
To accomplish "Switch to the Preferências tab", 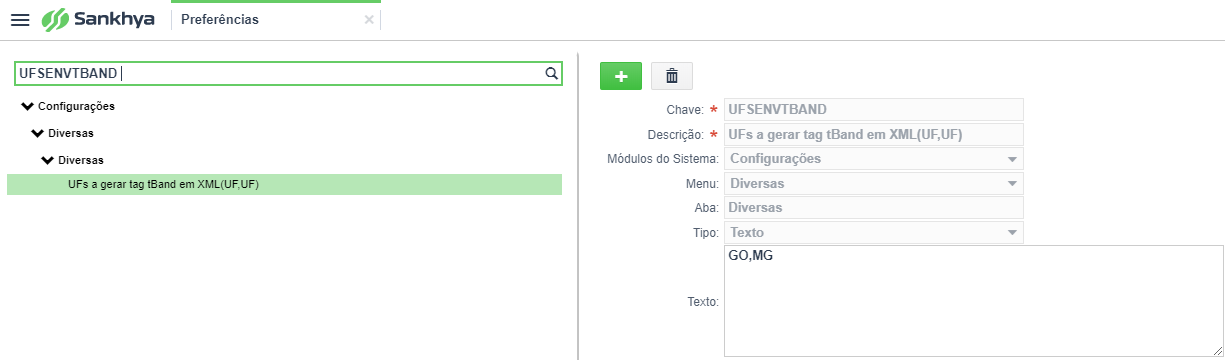I will point(220,19).
